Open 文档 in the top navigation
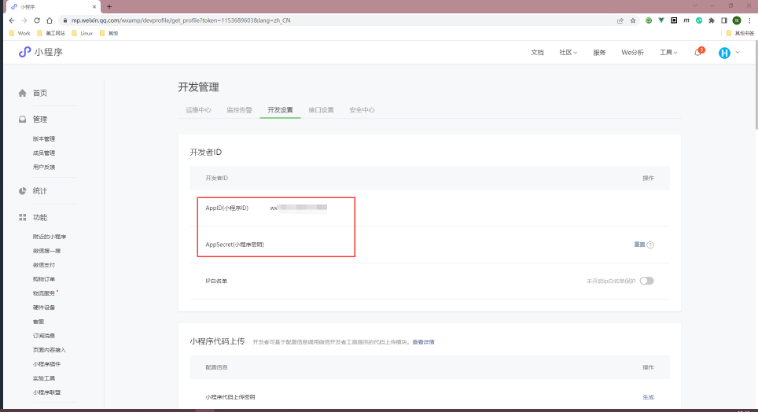Screen dimensions: 758x413 538,52
